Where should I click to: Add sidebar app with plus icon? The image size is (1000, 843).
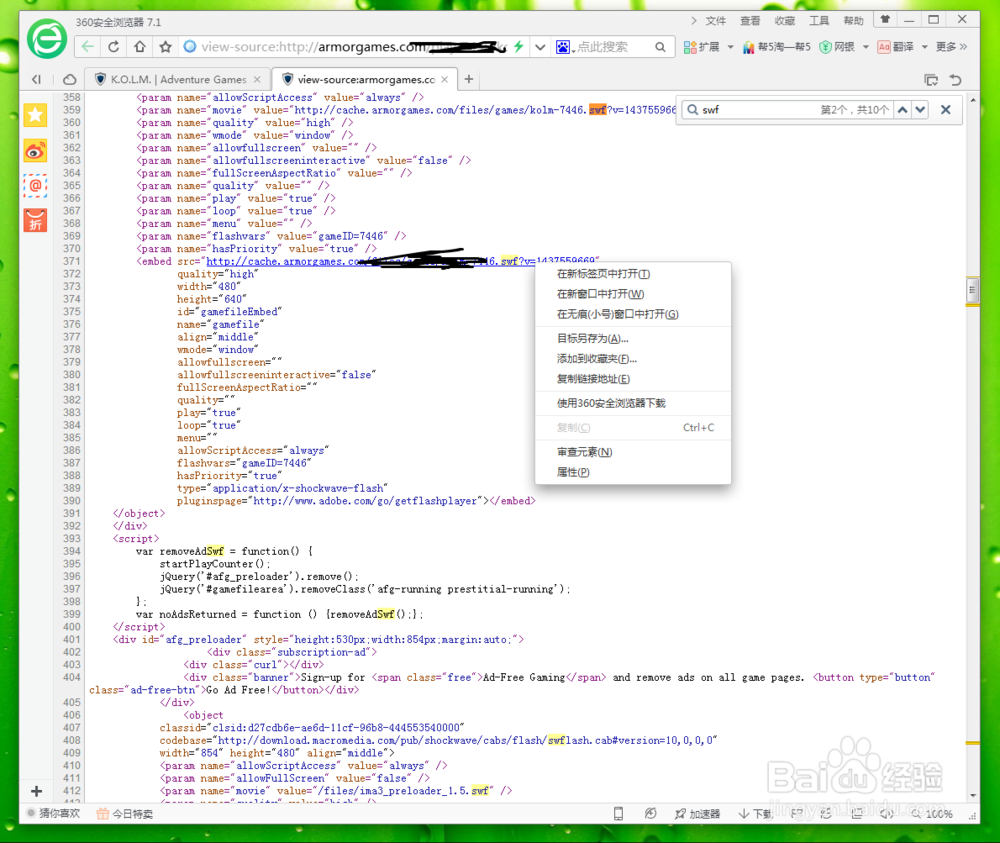(36, 791)
